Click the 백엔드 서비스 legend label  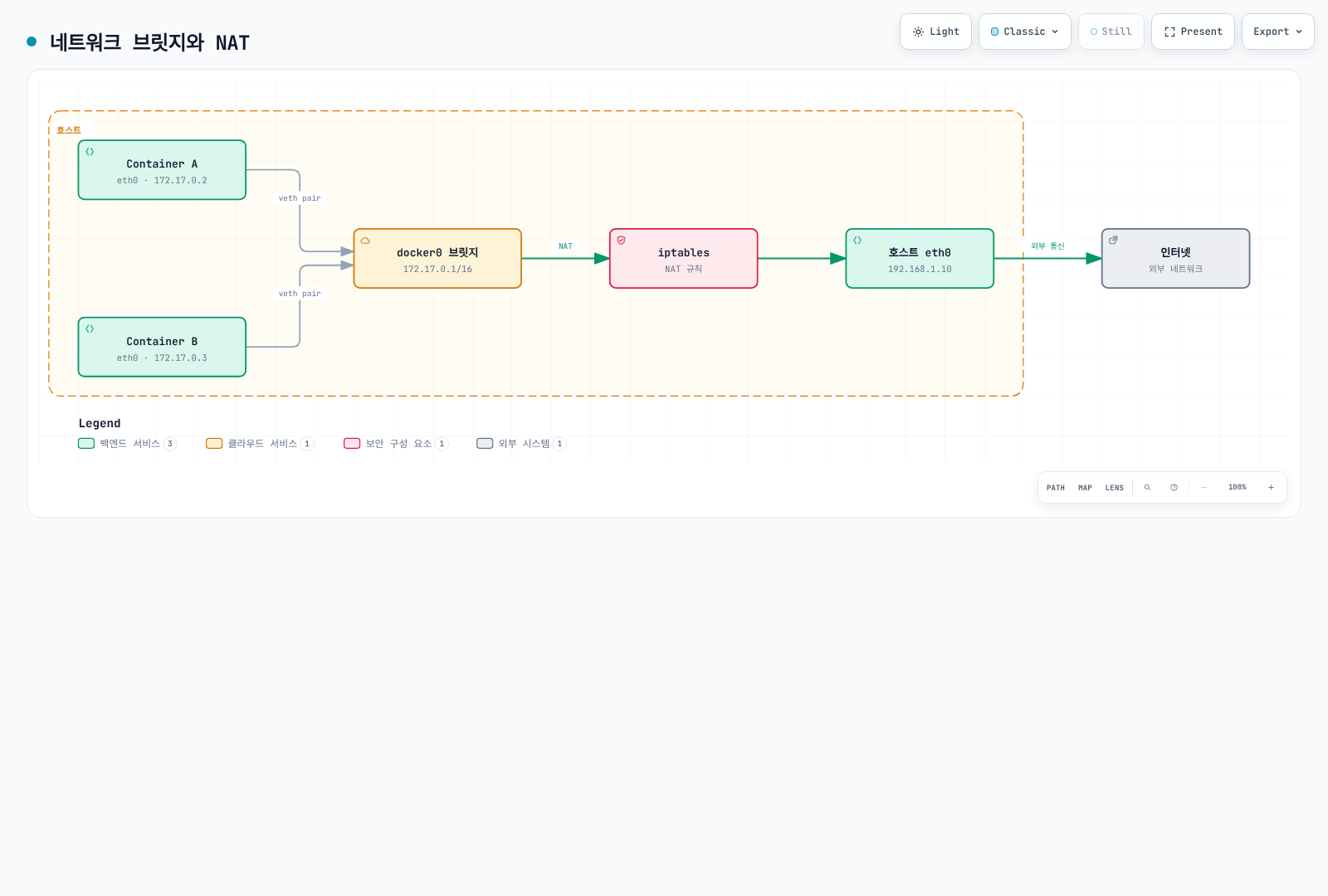129,444
